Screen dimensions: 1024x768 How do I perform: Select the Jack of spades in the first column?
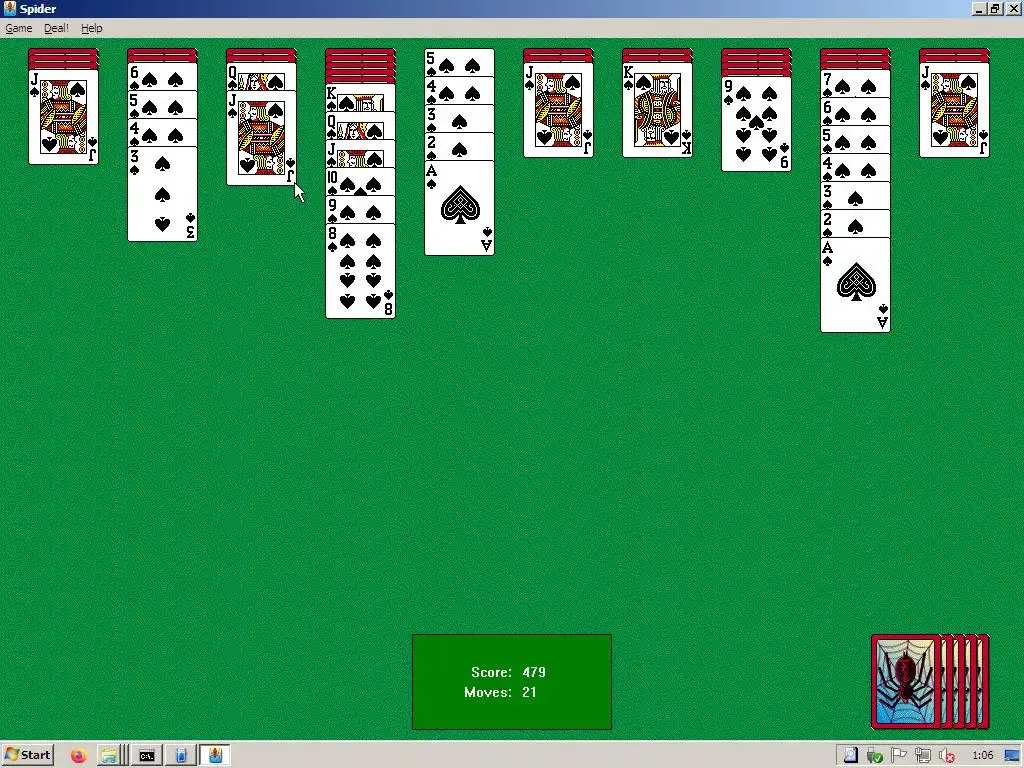tap(63, 117)
